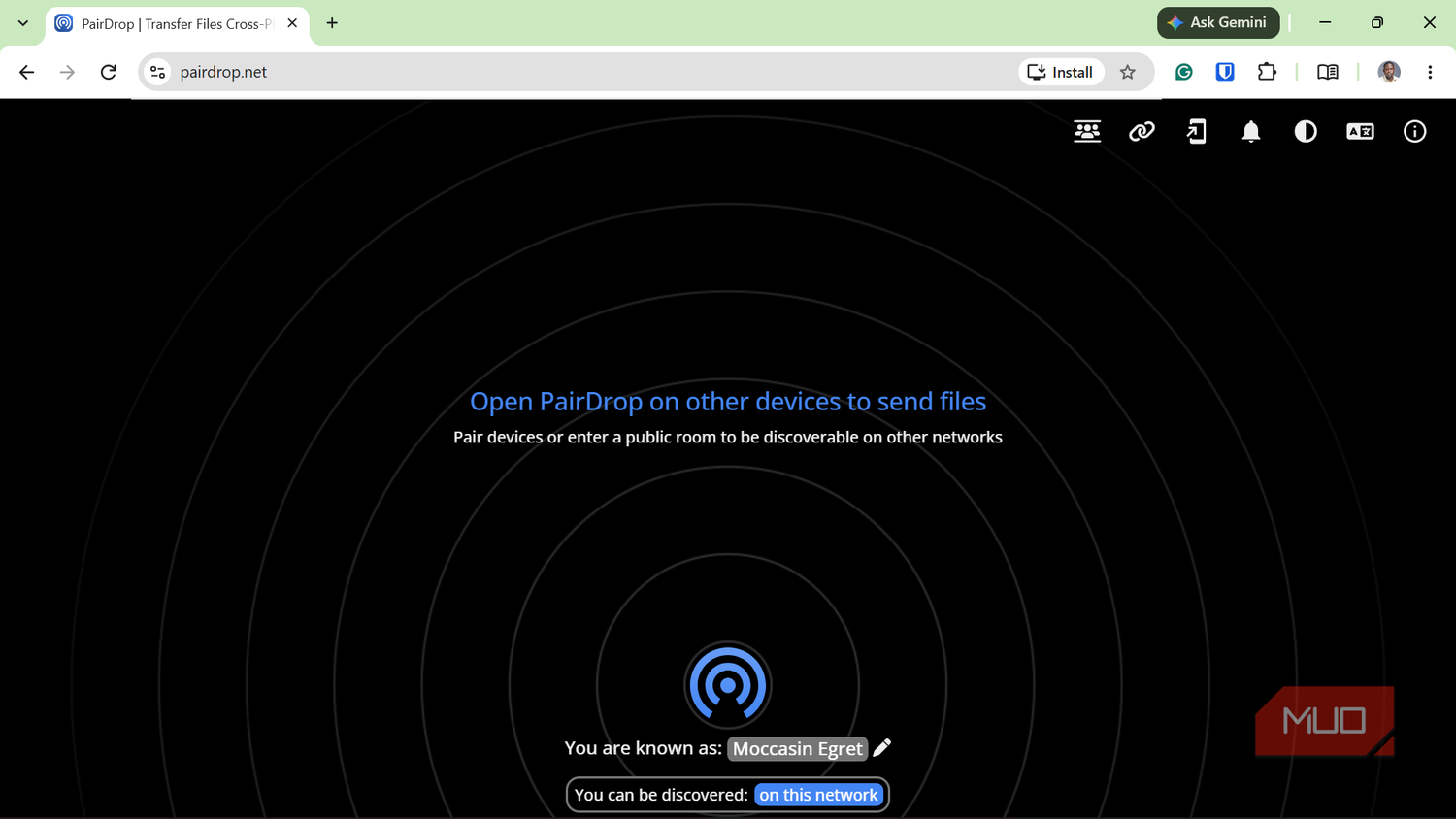1456x819 pixels.
Task: Click 'Open PairDrop on other devices to send files'
Action: [x=728, y=401]
